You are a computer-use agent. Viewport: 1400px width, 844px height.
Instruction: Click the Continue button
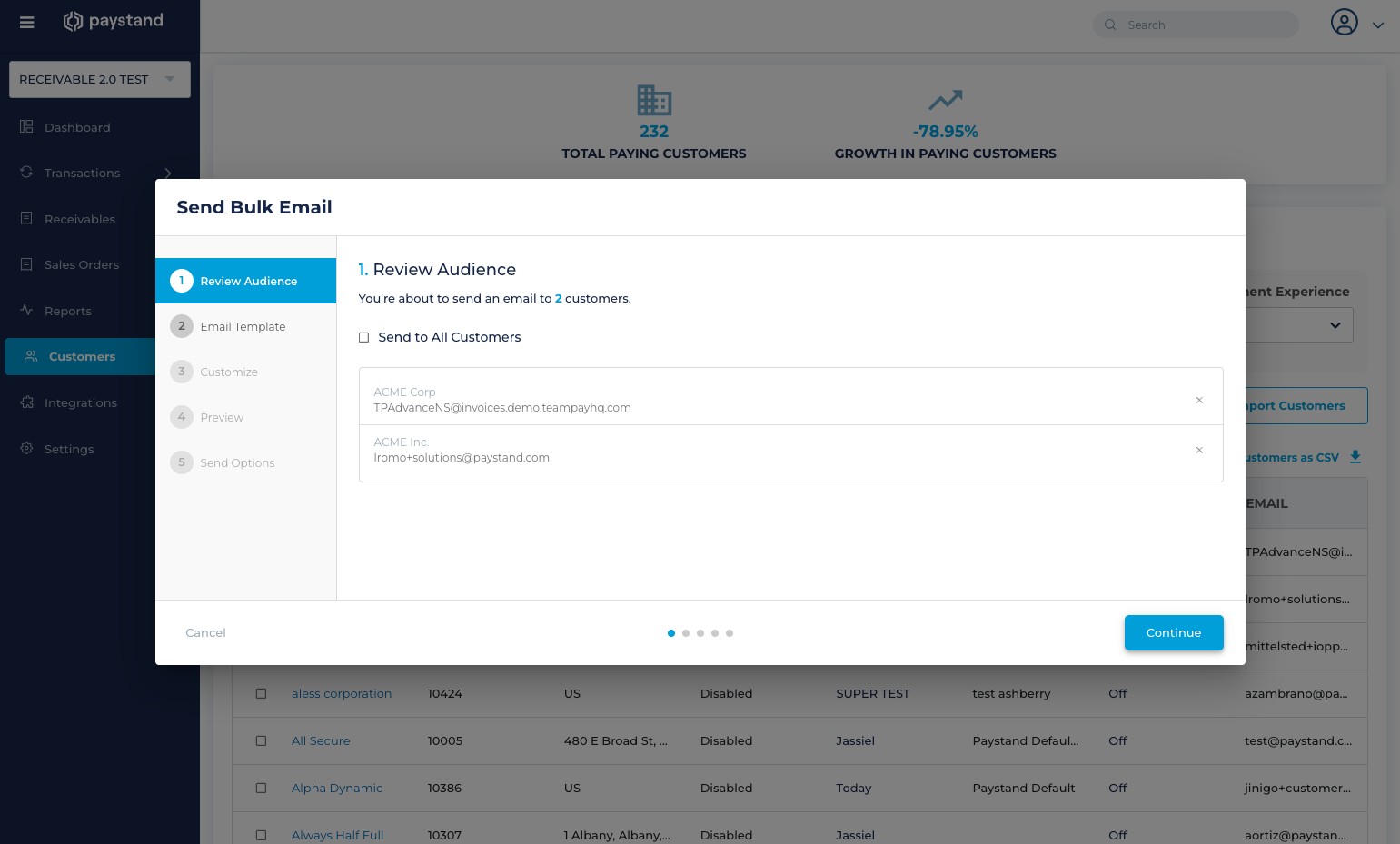(1174, 632)
